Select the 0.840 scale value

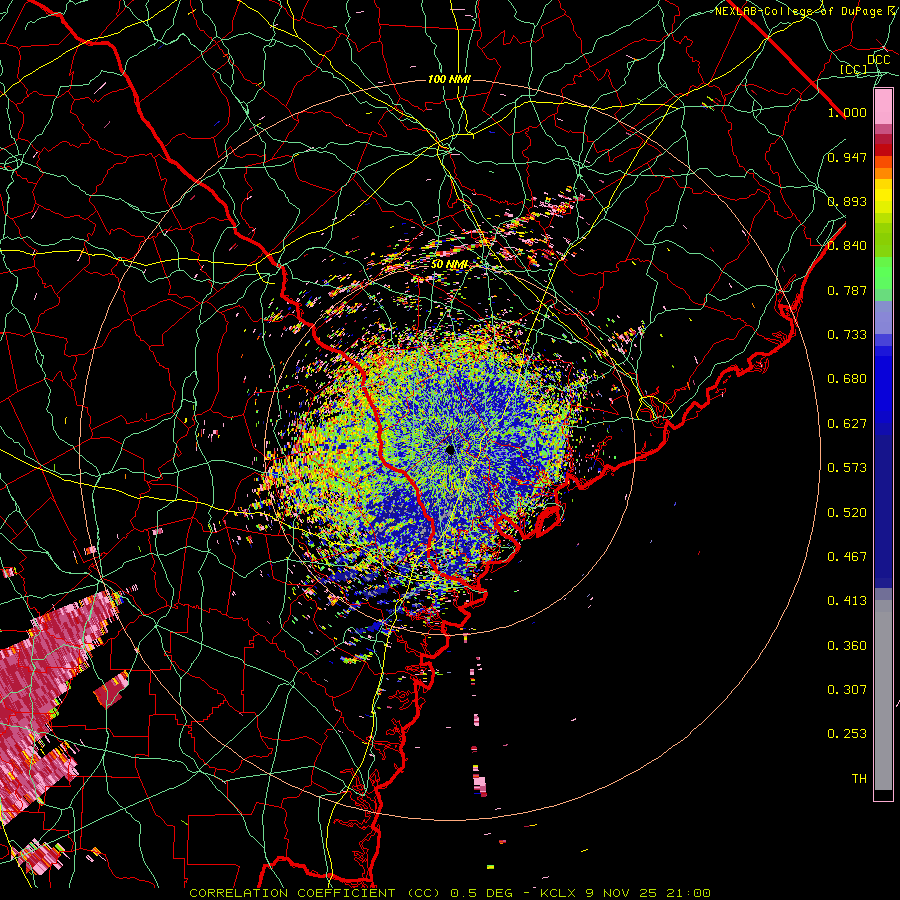(847, 246)
